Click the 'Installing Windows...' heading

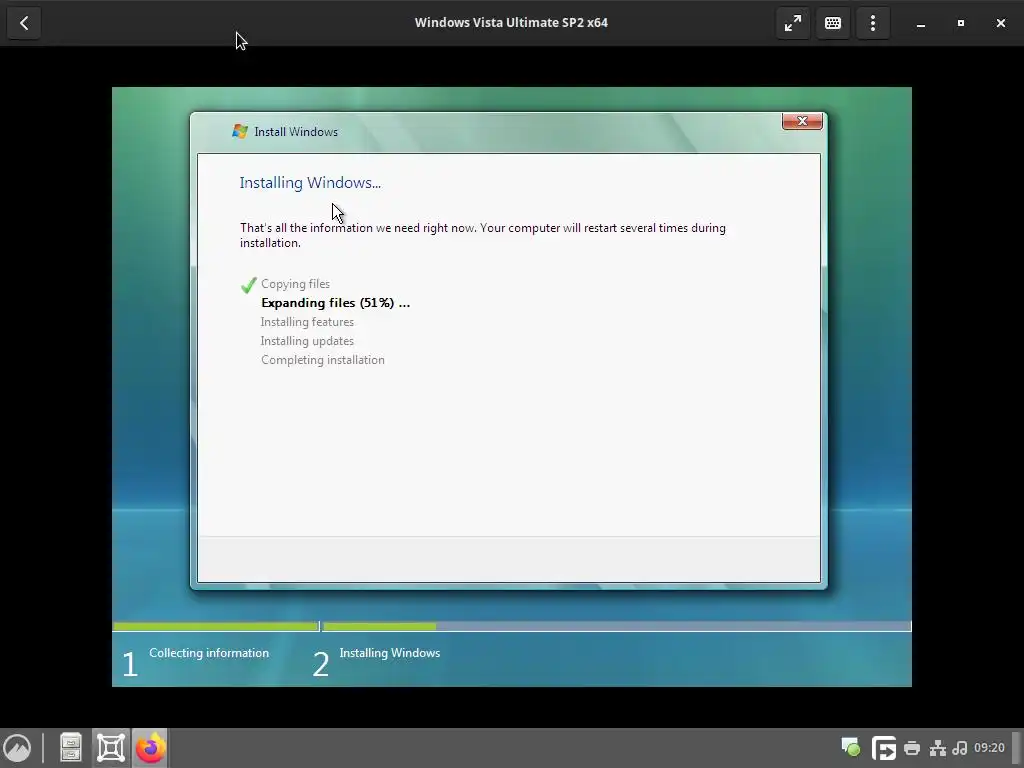pyautogui.click(x=310, y=182)
